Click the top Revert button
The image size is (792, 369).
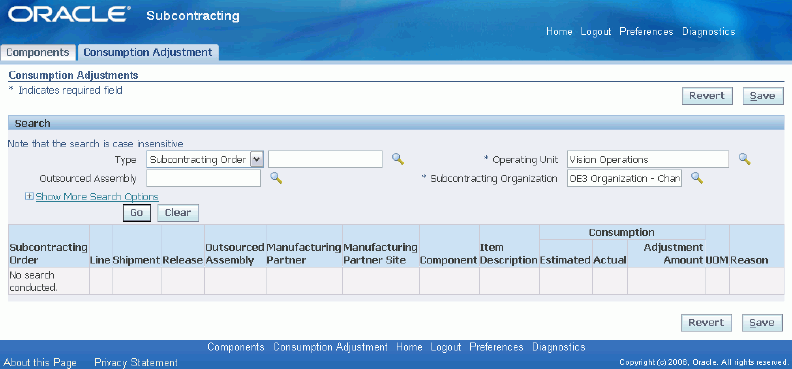[707, 96]
